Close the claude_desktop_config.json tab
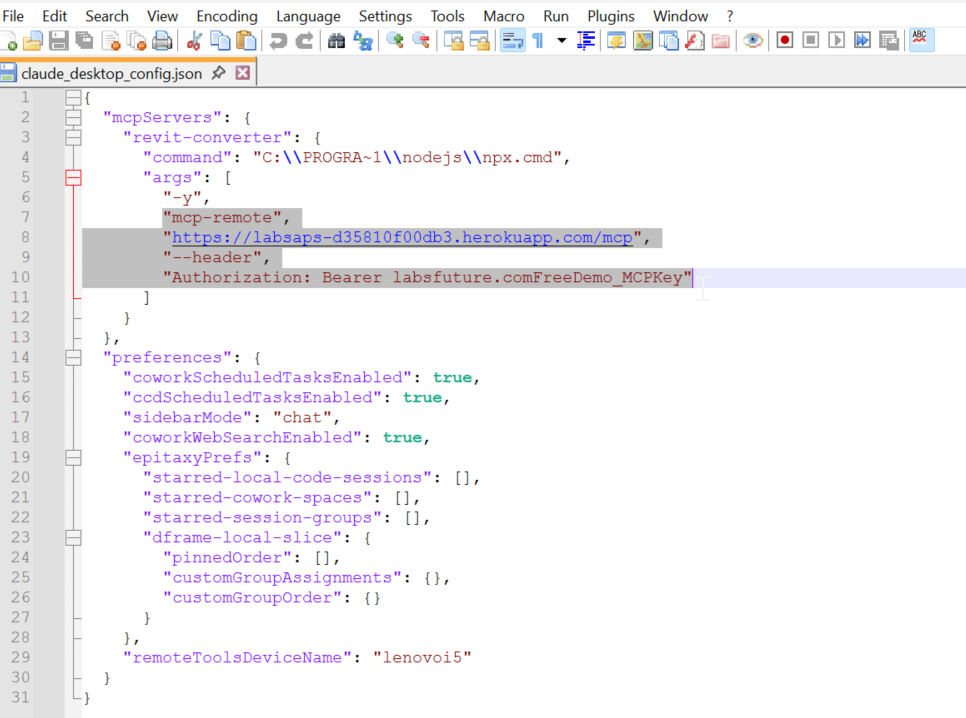 (243, 73)
